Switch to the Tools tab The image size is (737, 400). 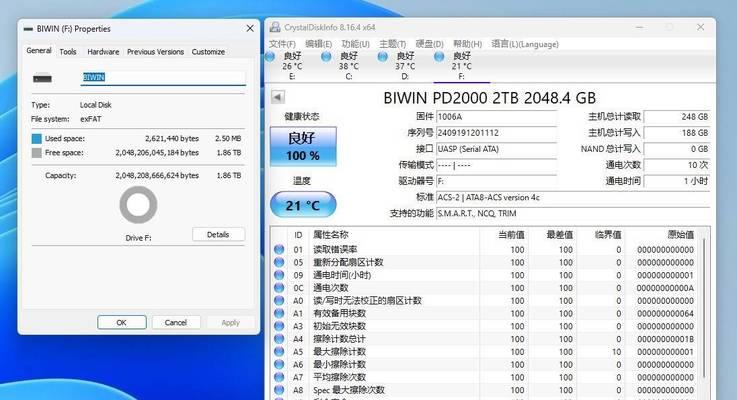68,52
